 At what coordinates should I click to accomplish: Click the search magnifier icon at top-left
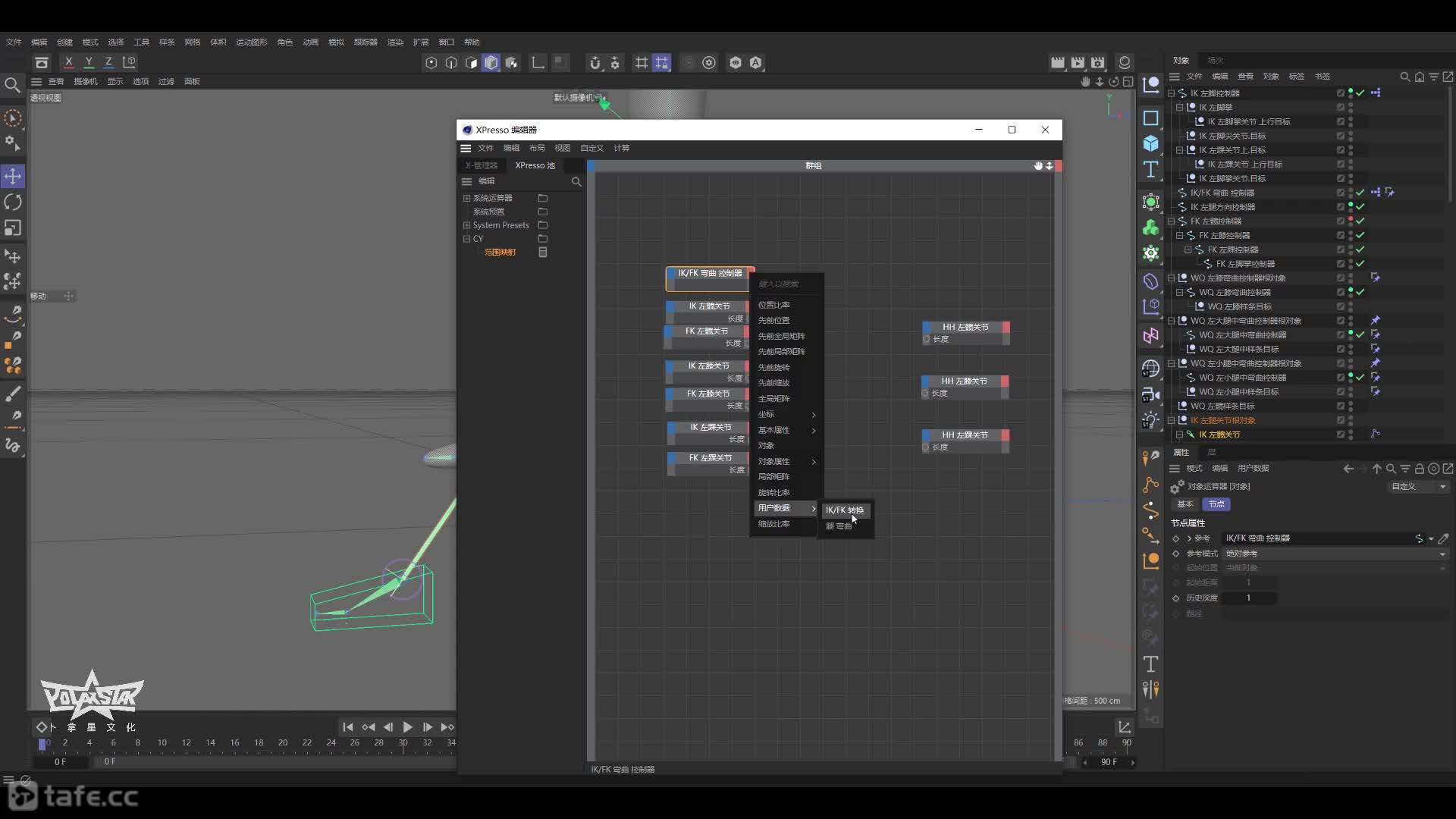point(12,85)
